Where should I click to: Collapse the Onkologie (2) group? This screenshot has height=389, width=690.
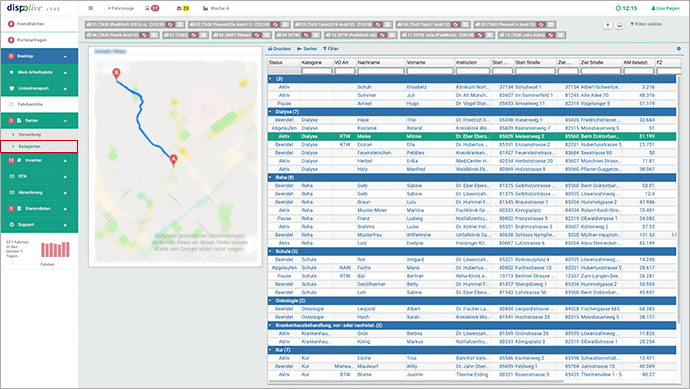[270, 301]
